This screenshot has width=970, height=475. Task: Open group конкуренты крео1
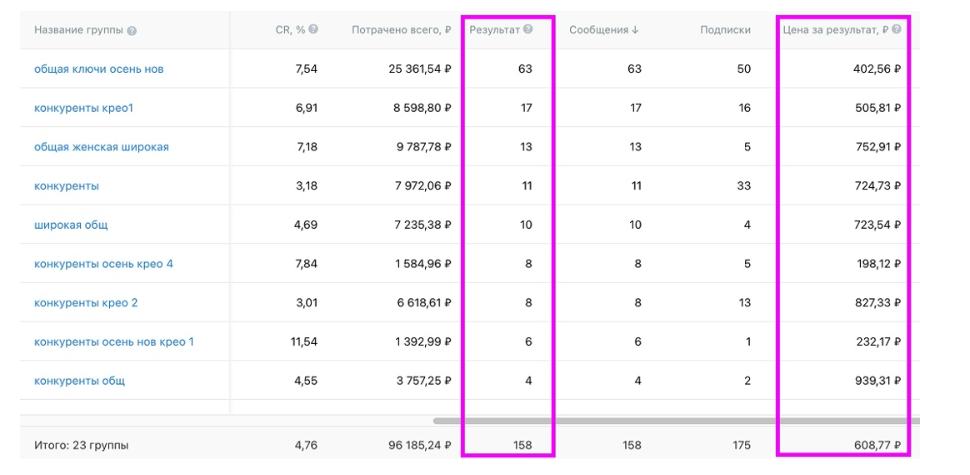pos(84,108)
